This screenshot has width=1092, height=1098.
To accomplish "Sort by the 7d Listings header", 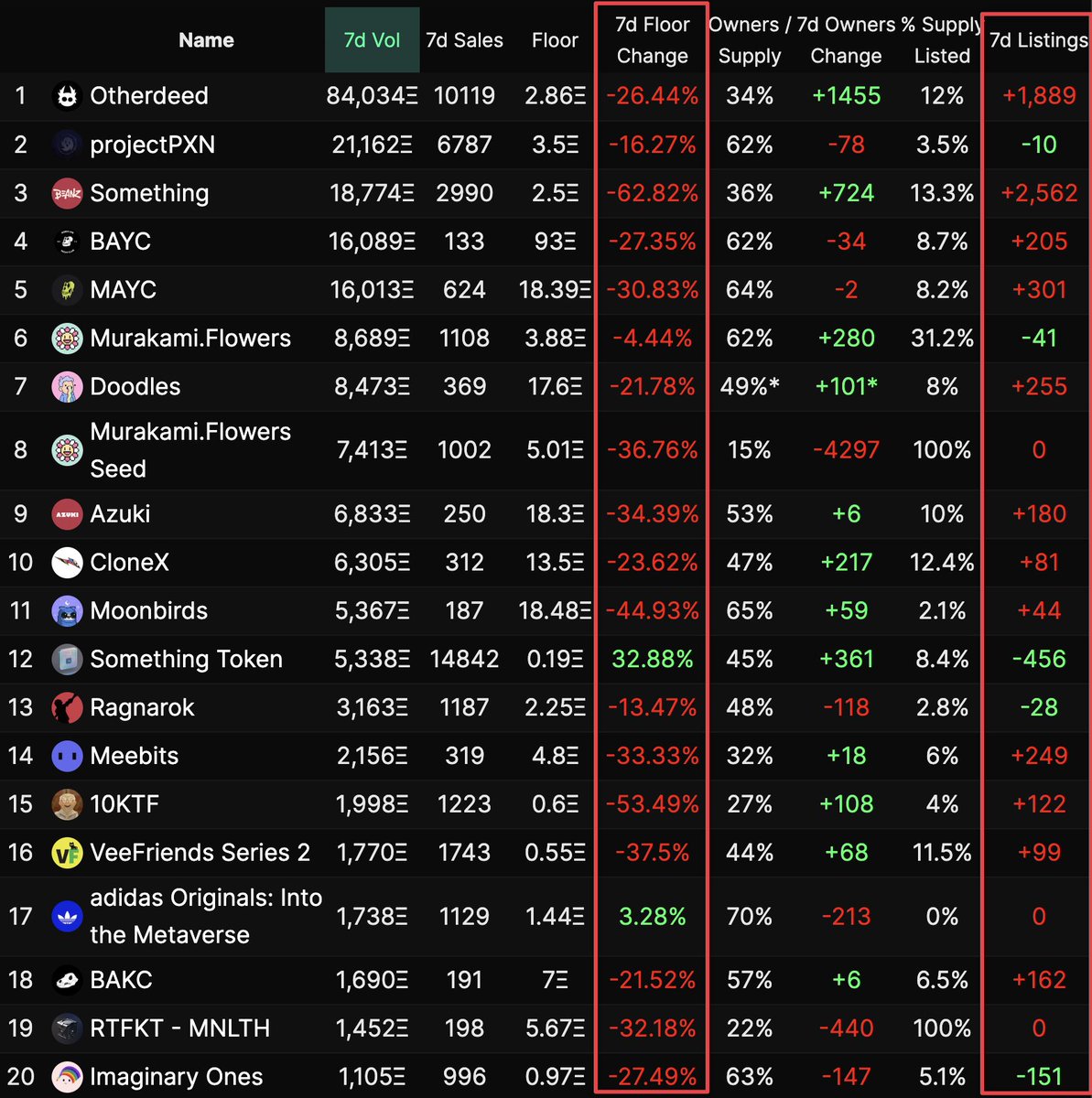I will 1039,40.
